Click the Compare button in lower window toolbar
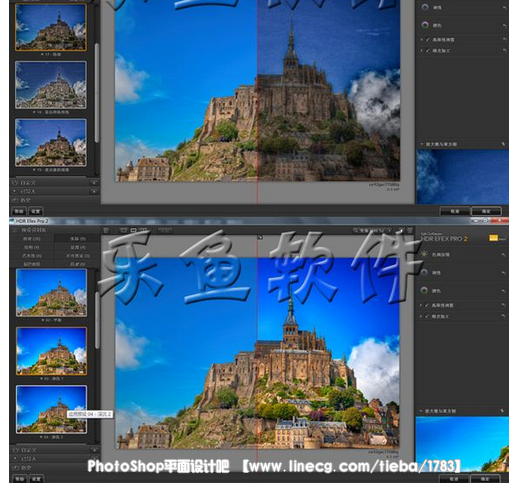This screenshot has width=511, height=483. click(165, 230)
